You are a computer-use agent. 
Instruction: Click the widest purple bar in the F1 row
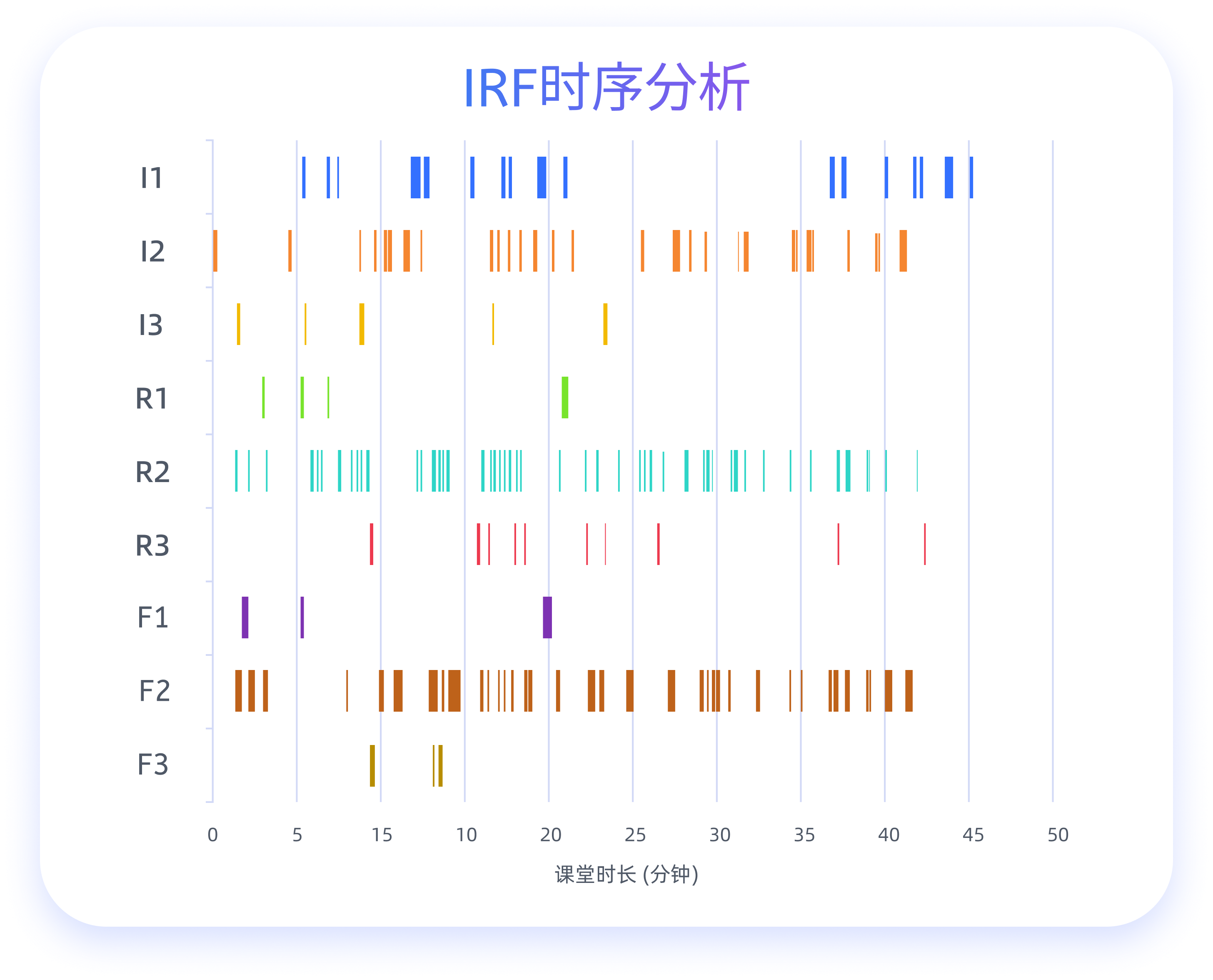[x=547, y=617]
